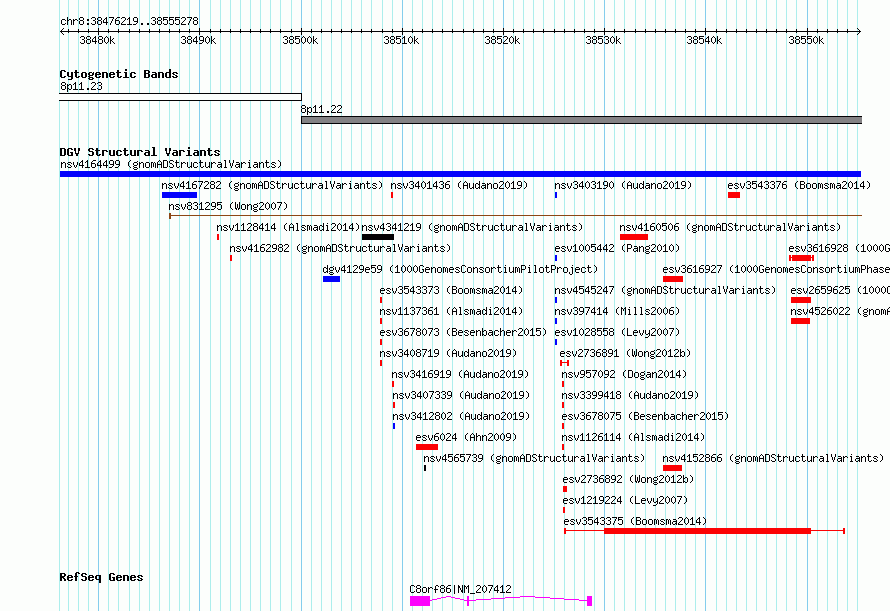
Task: Open nsv3403190 (Audano2019) variant
Action: coord(623,185)
